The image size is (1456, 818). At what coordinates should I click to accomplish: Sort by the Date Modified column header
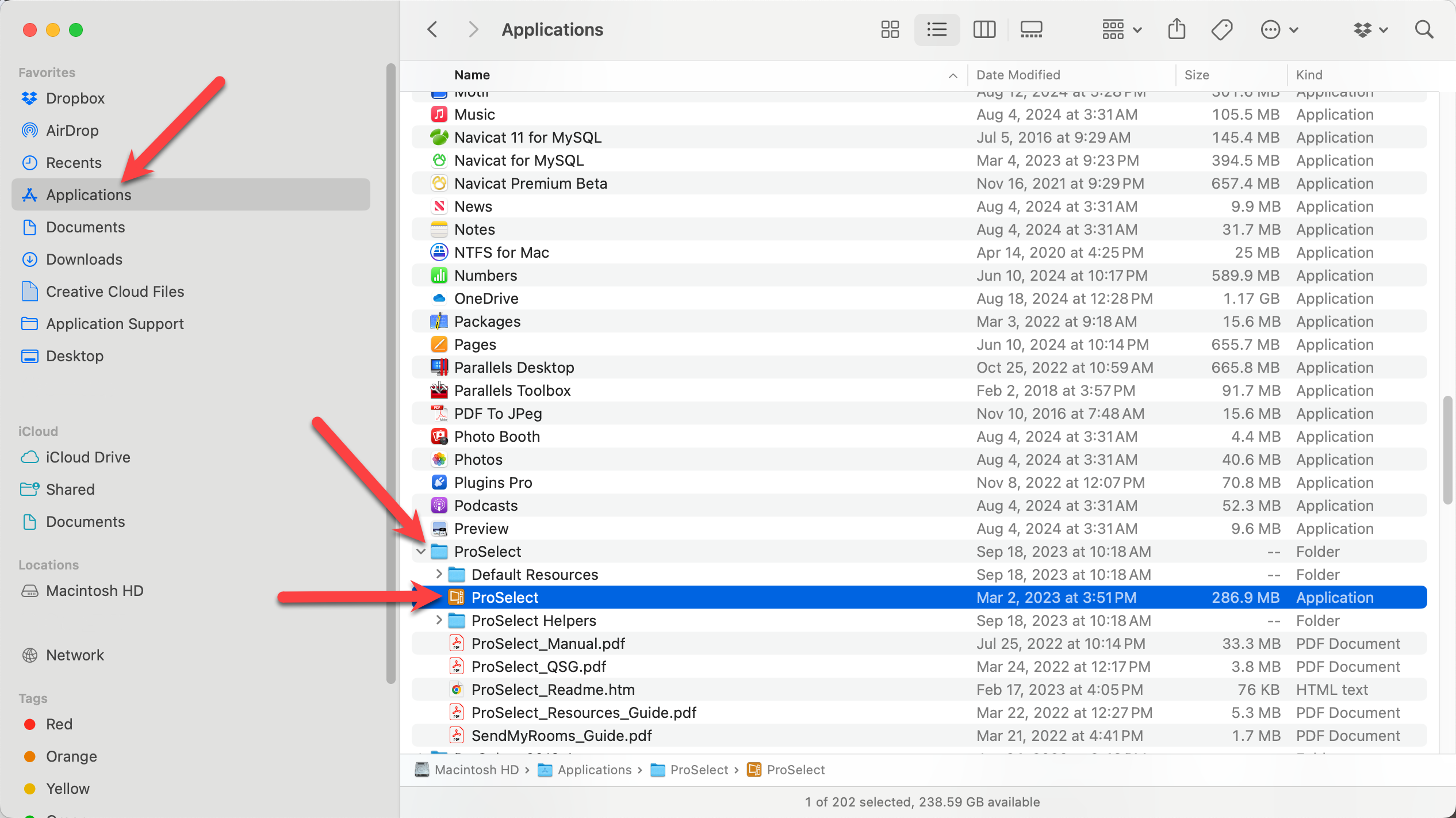point(1018,75)
